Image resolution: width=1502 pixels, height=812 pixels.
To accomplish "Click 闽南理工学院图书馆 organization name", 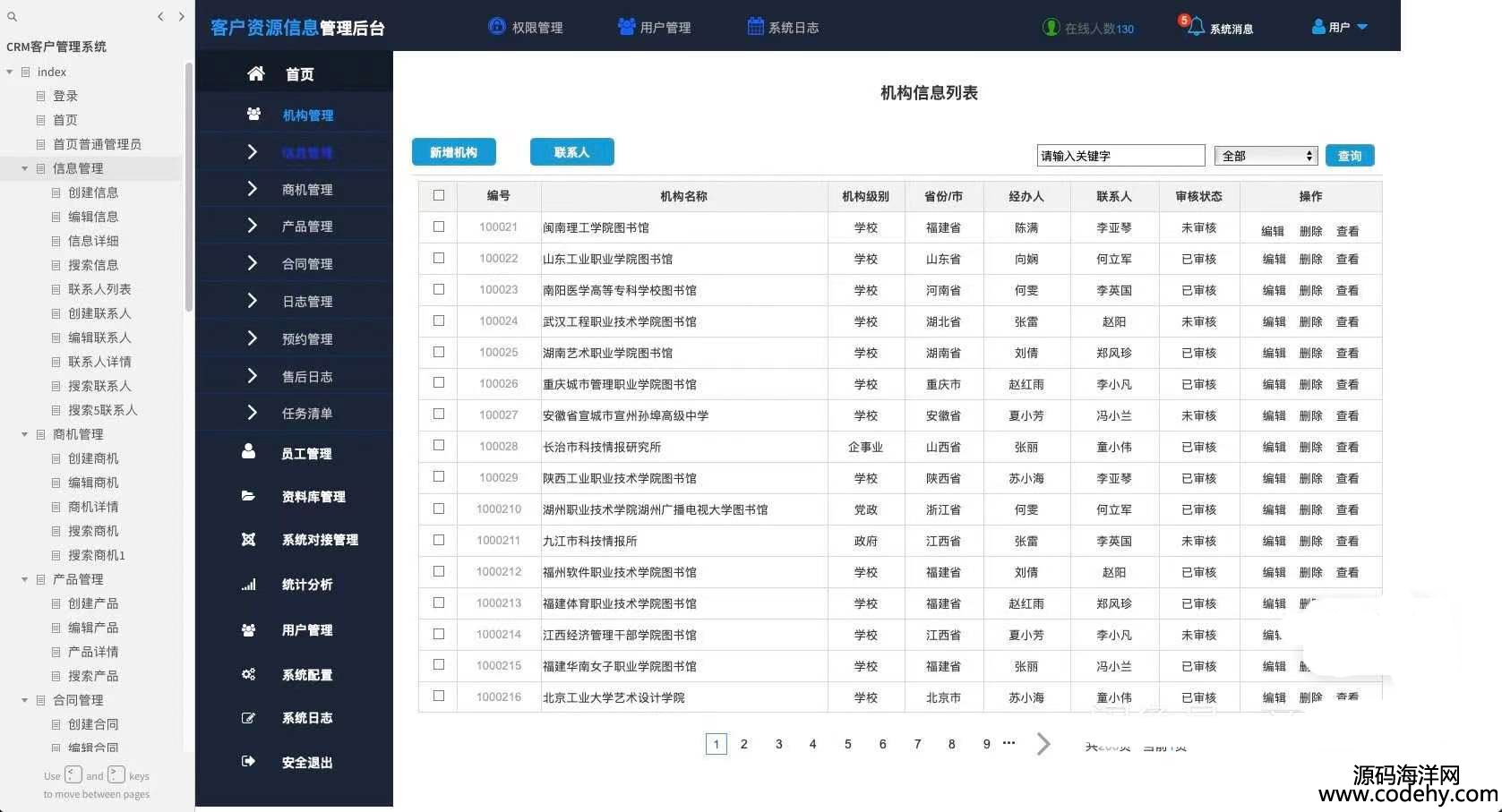I will pos(596,227).
